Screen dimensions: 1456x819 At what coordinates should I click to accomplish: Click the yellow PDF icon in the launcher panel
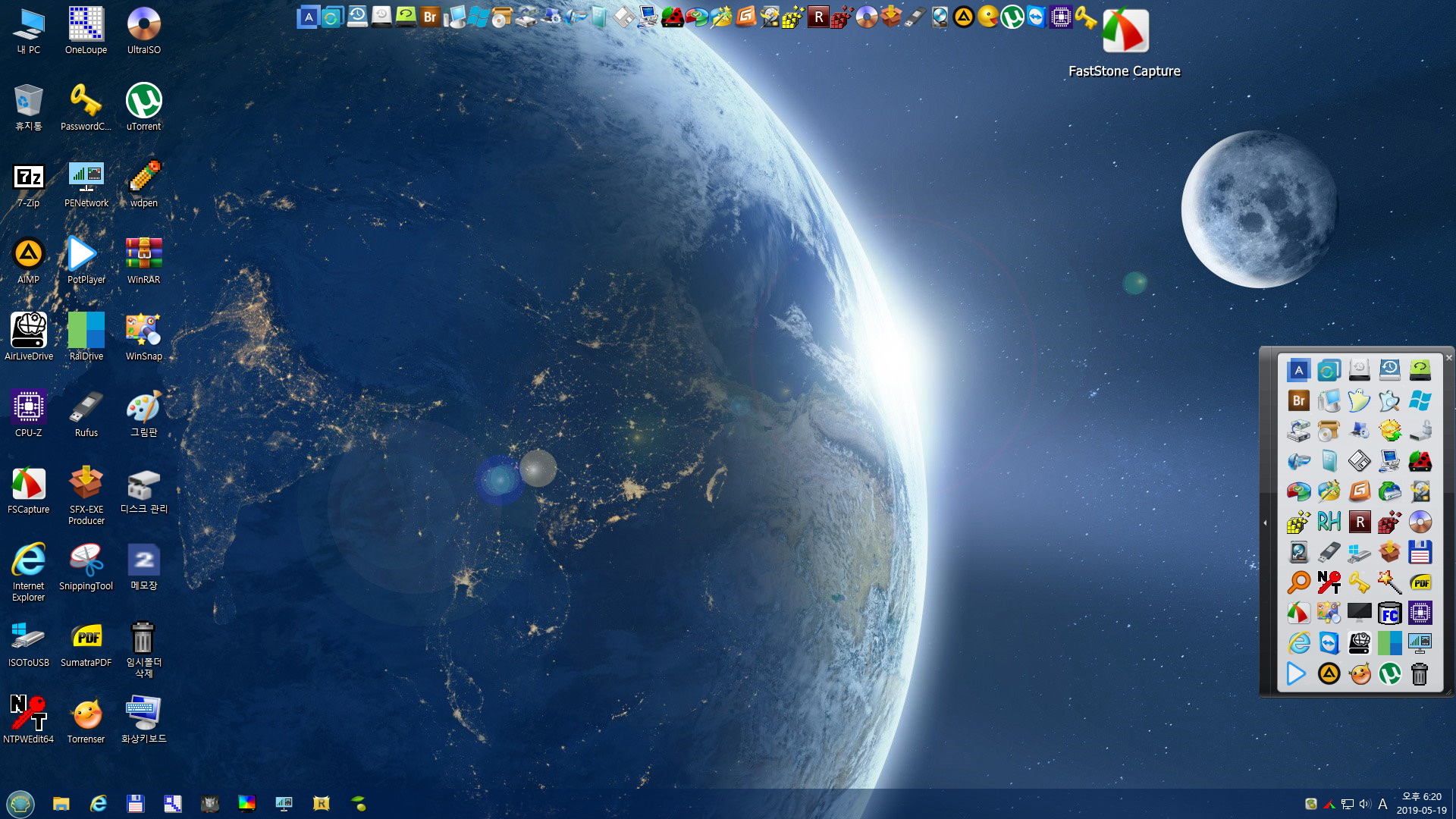[x=1420, y=582]
